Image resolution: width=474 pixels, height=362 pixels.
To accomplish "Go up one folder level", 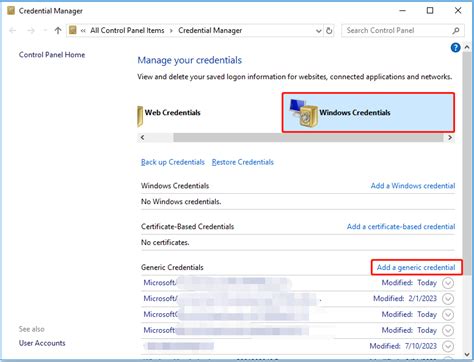I will [58, 31].
